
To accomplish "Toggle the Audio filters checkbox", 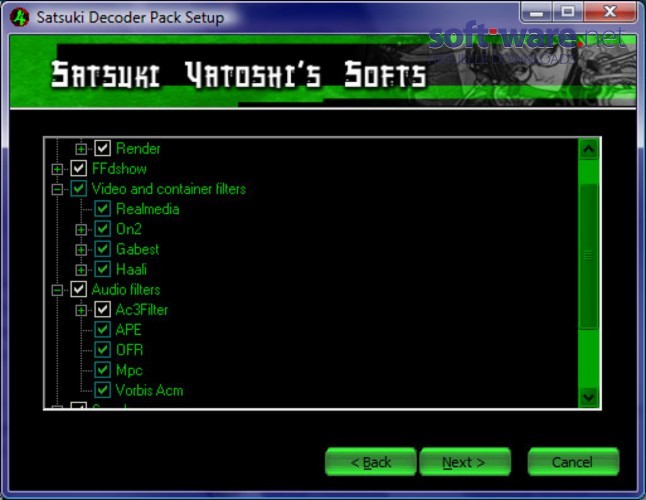I will 78,290.
